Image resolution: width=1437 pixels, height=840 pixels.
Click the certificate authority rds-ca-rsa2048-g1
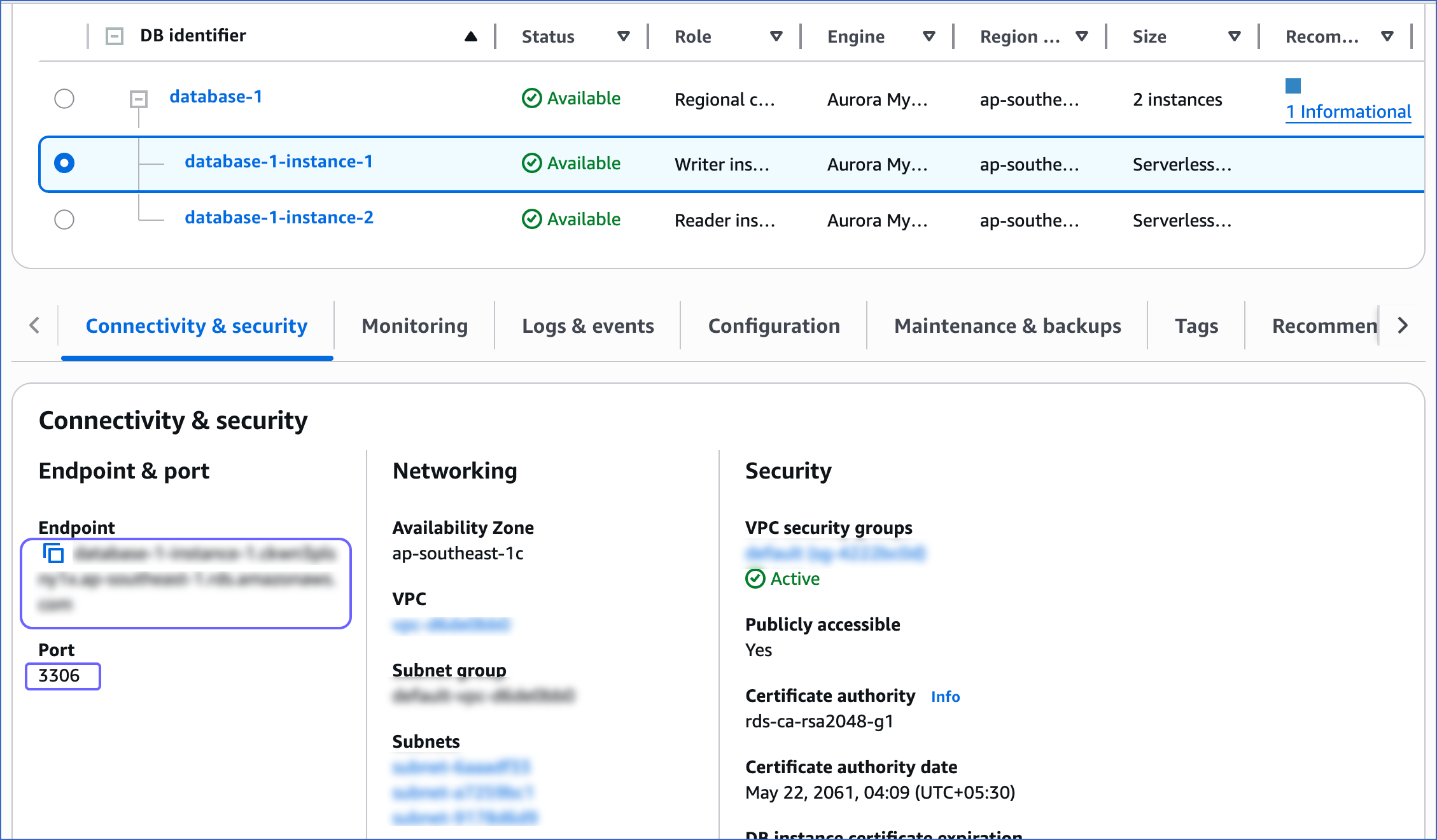point(819,722)
